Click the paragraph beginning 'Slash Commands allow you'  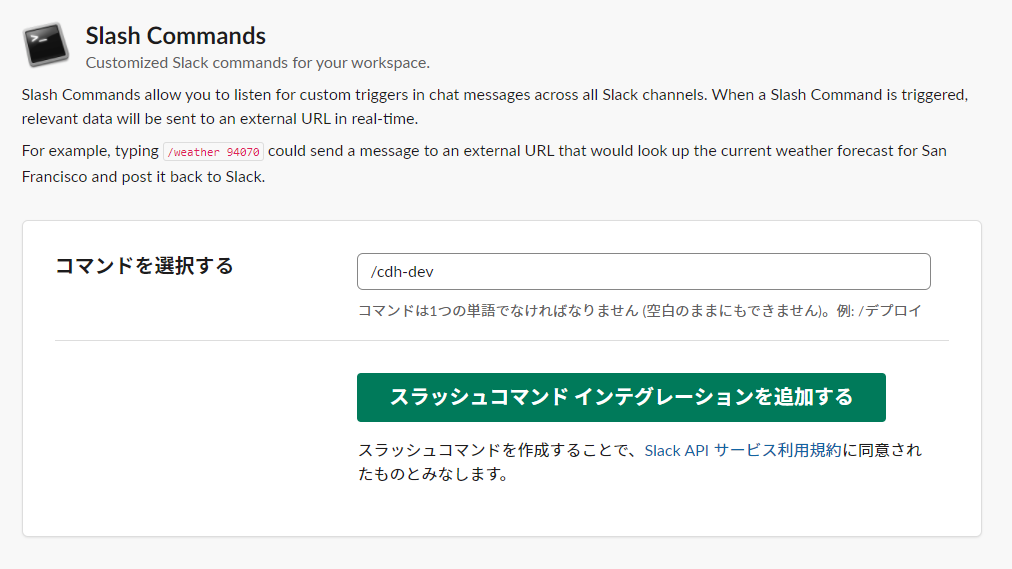tap(495, 106)
